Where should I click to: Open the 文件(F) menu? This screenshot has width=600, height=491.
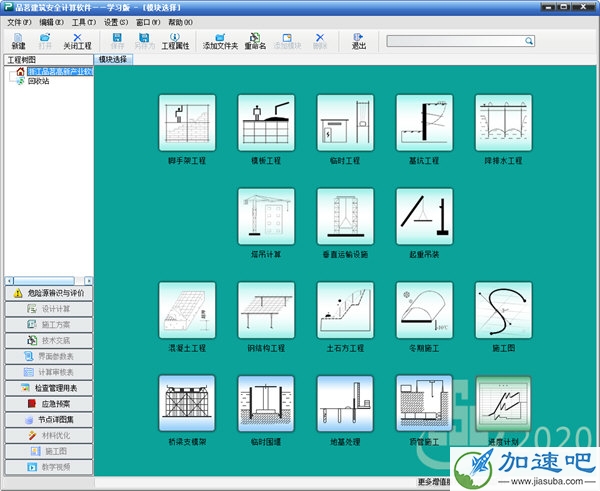click(x=19, y=21)
